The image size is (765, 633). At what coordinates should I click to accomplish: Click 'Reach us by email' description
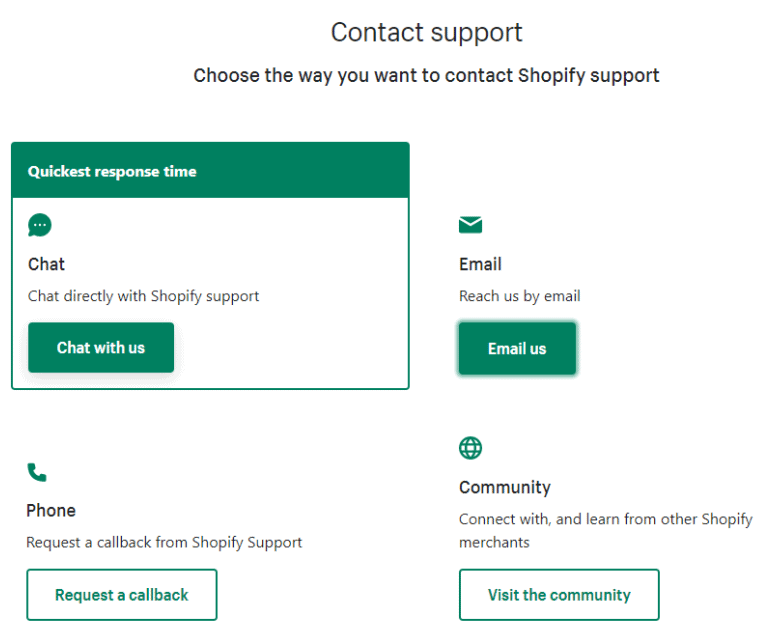click(x=519, y=296)
